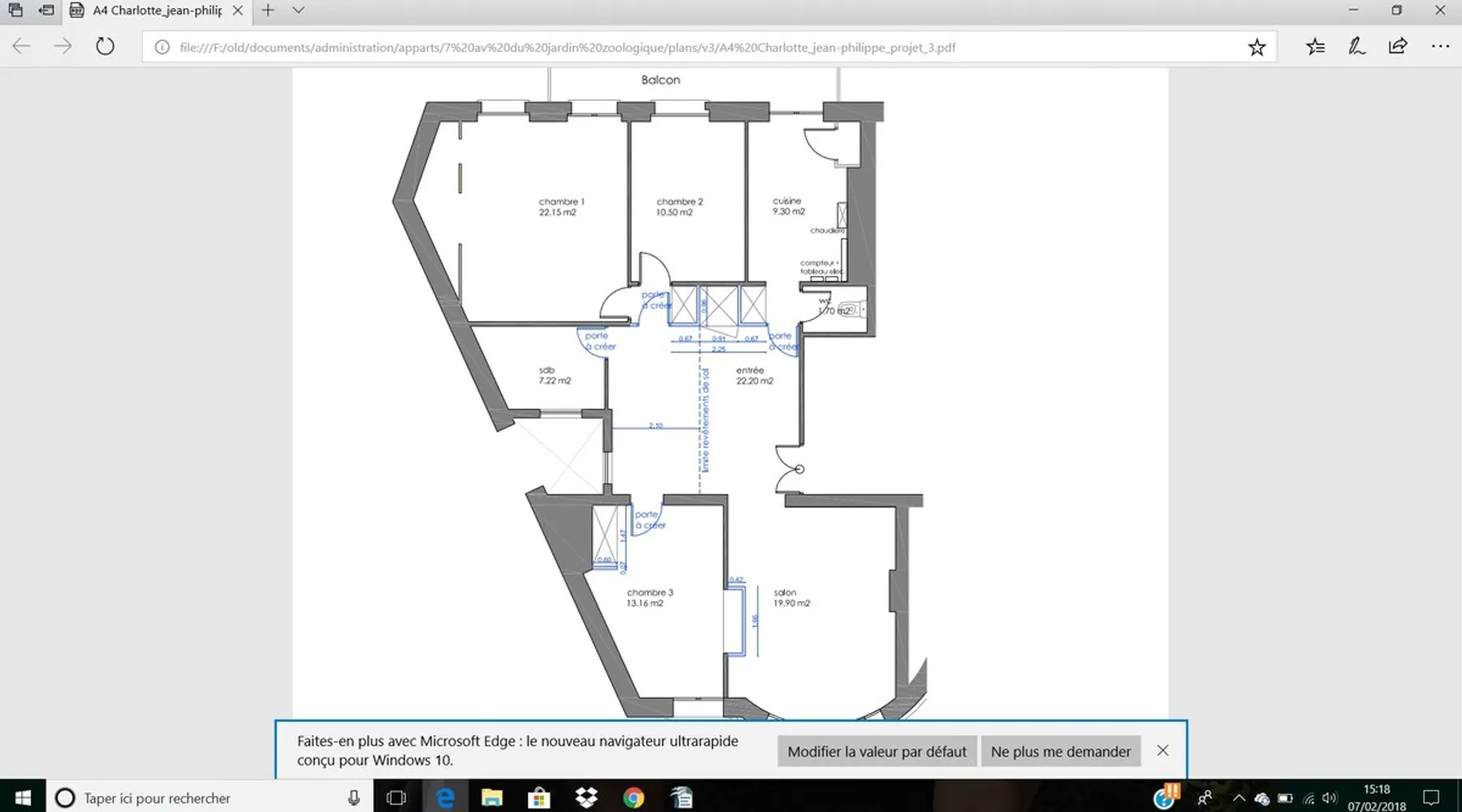Image resolution: width=1462 pixels, height=812 pixels.
Task: Show tabs you've set aside
Action: pos(15,11)
